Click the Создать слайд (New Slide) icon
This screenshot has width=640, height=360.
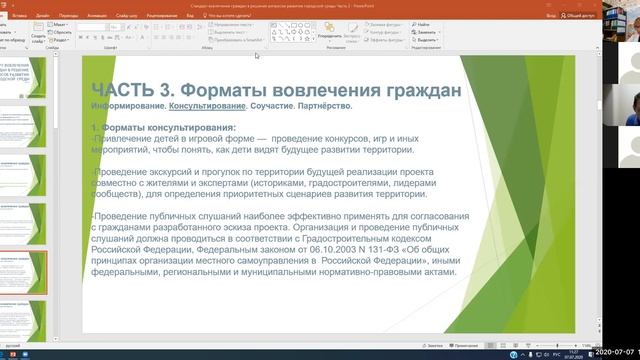(x=38, y=27)
